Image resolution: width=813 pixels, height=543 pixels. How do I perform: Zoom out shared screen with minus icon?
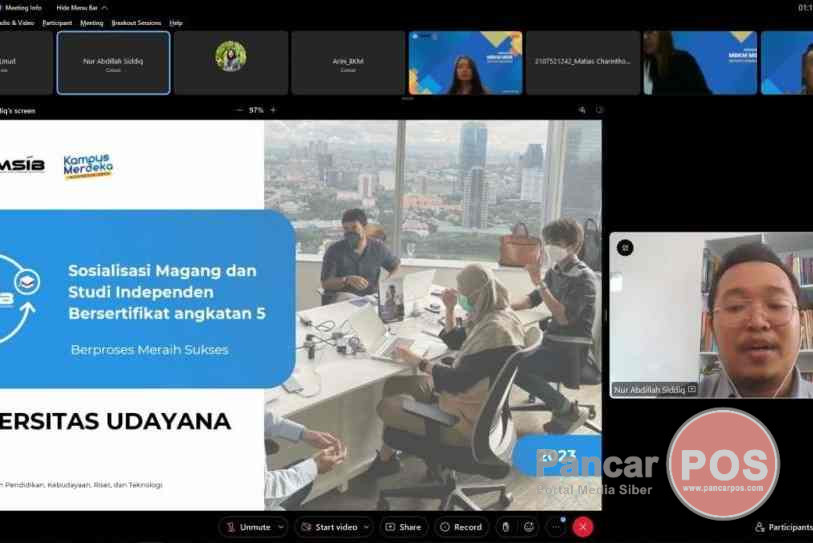(x=239, y=110)
